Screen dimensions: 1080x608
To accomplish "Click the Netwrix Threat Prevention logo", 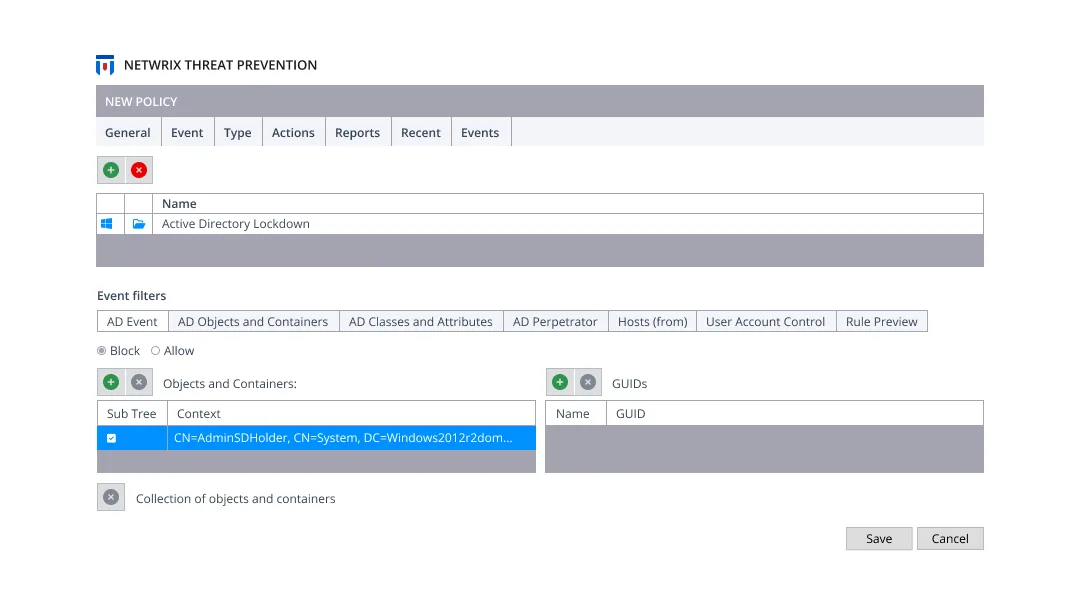I will [x=105, y=65].
